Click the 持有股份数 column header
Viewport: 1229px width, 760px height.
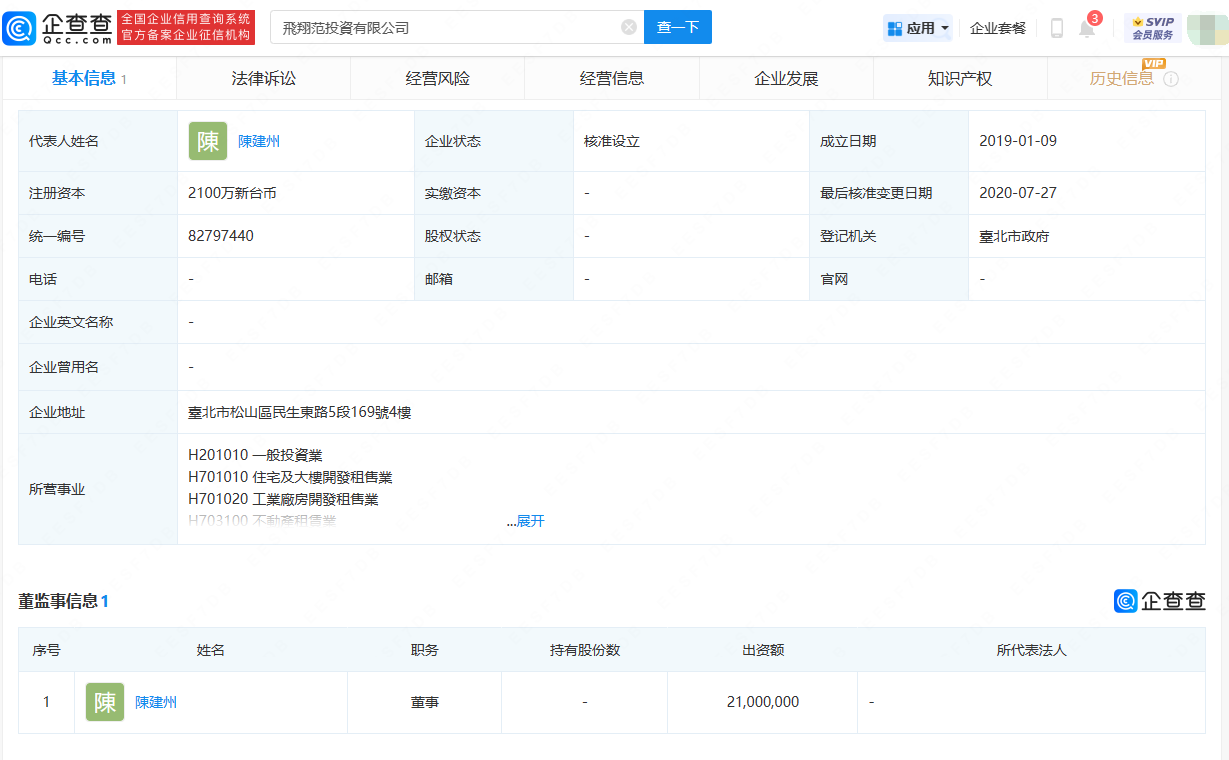(x=585, y=650)
